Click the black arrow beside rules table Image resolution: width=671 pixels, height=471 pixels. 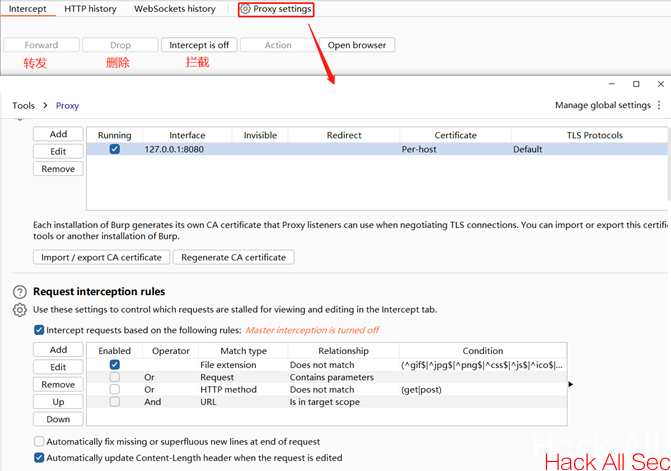571,384
